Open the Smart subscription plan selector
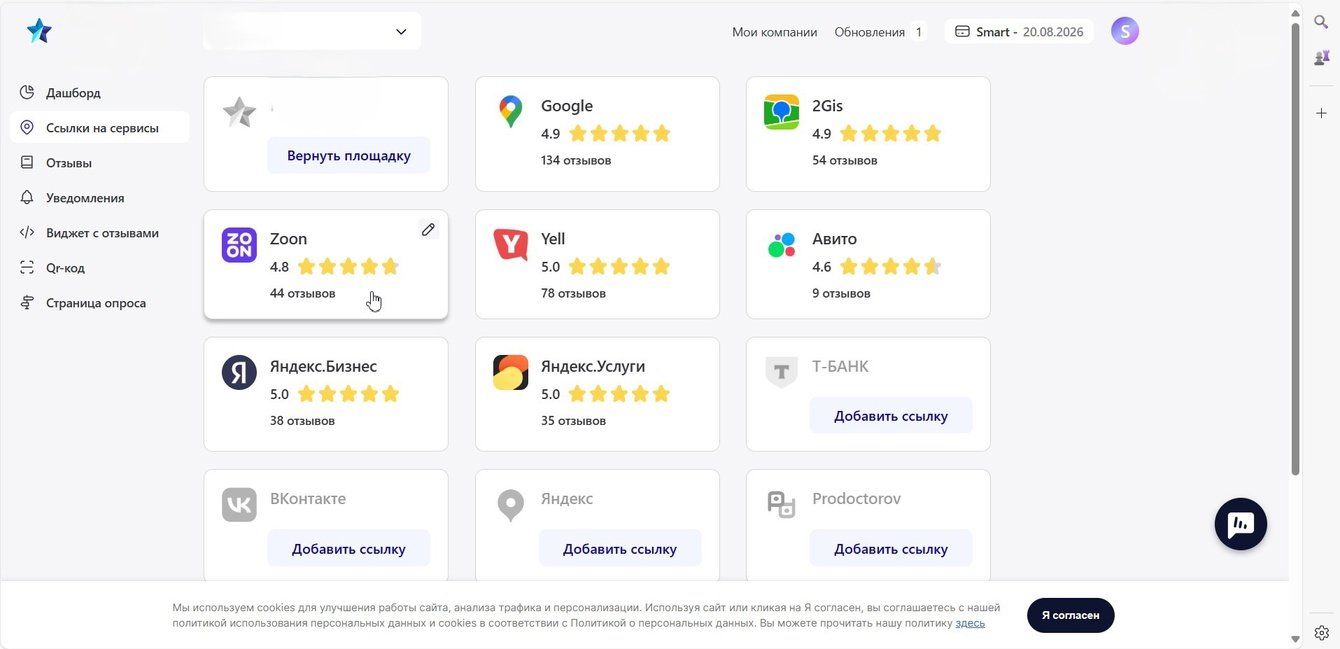1340x649 pixels. (x=1018, y=32)
